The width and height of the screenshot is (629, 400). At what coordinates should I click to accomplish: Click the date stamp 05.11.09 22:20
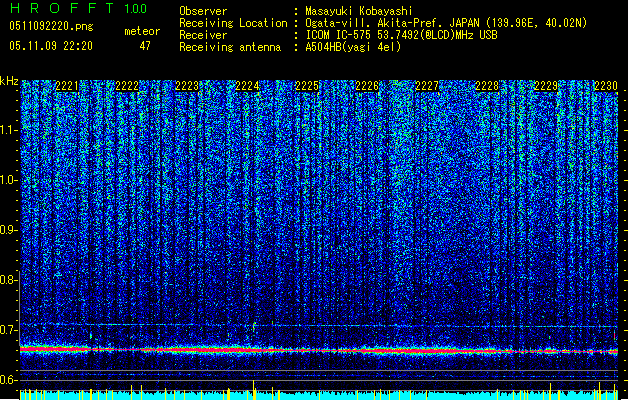coord(51,46)
